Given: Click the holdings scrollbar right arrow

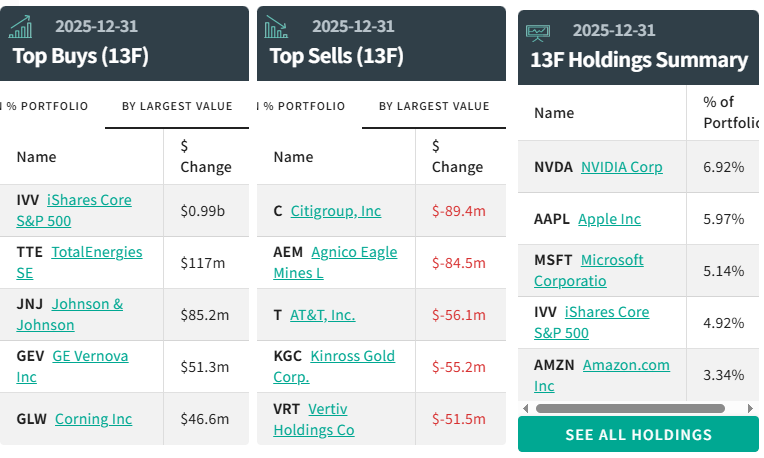Looking at the screenshot, I should point(751,408).
